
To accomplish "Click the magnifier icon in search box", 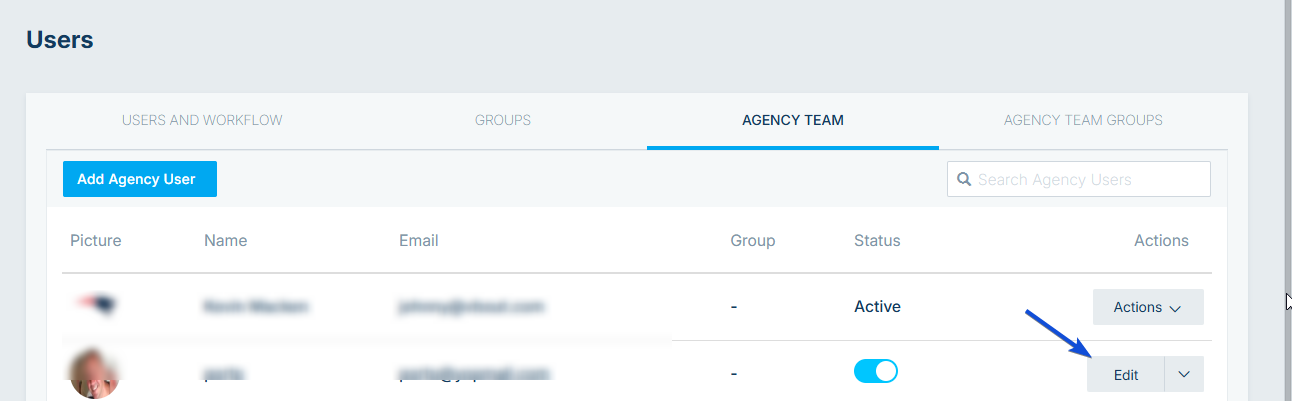I will click(964, 180).
